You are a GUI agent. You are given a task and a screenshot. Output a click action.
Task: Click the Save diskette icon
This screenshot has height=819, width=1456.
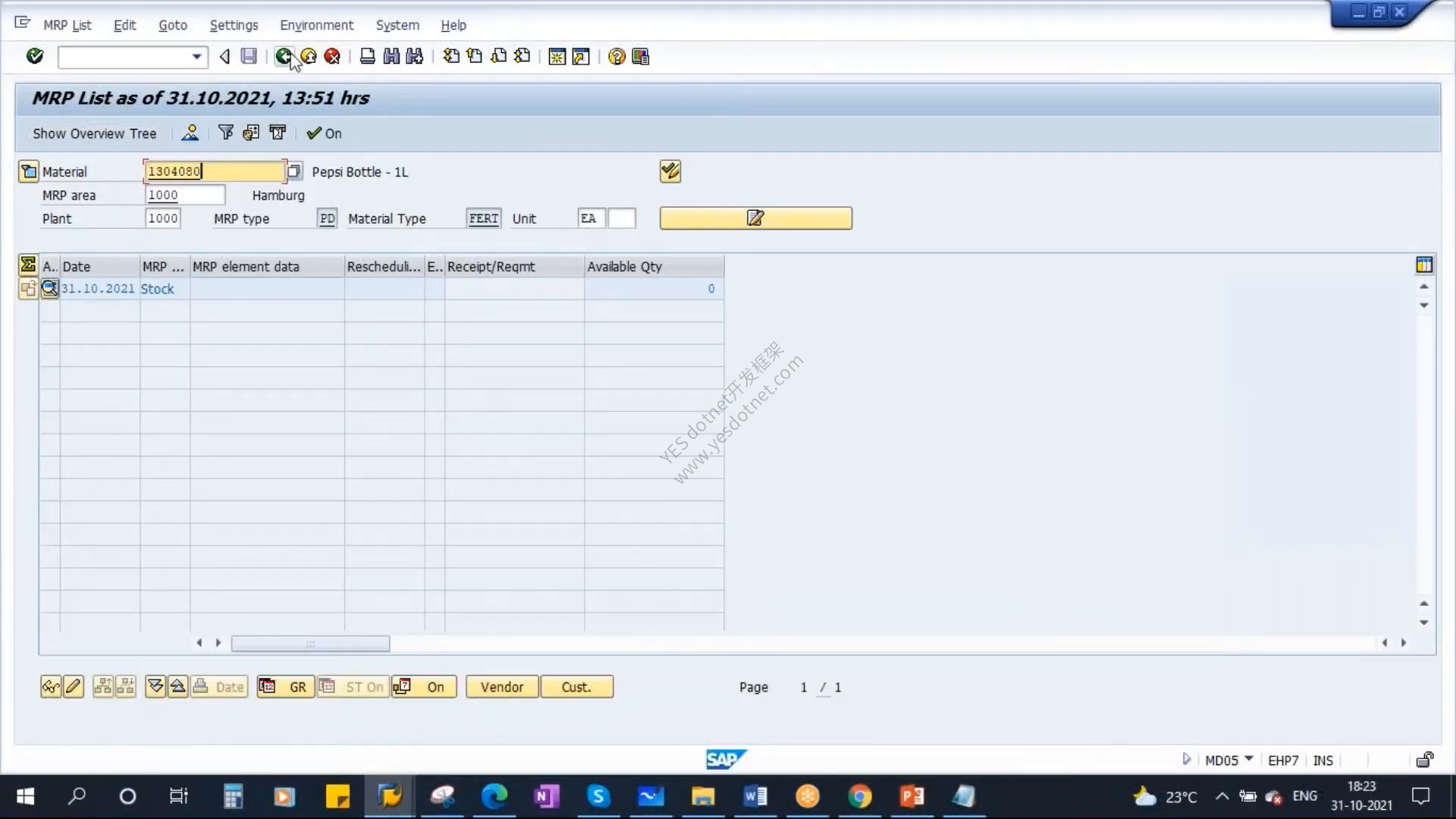(249, 56)
